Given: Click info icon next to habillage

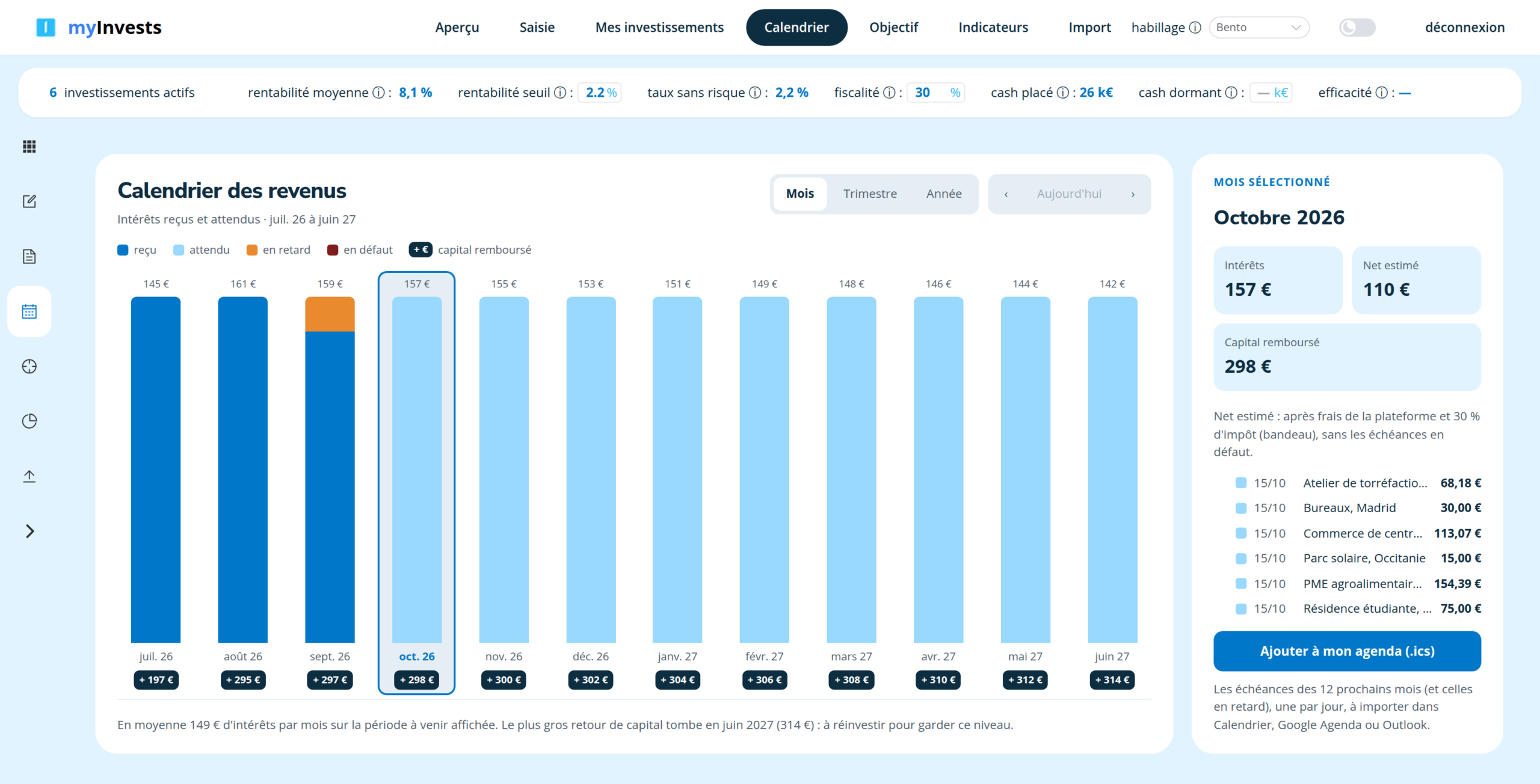Looking at the screenshot, I should pos(1195,28).
